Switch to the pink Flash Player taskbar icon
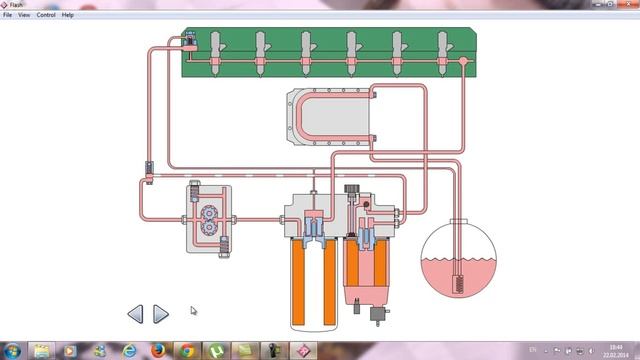 (303, 351)
